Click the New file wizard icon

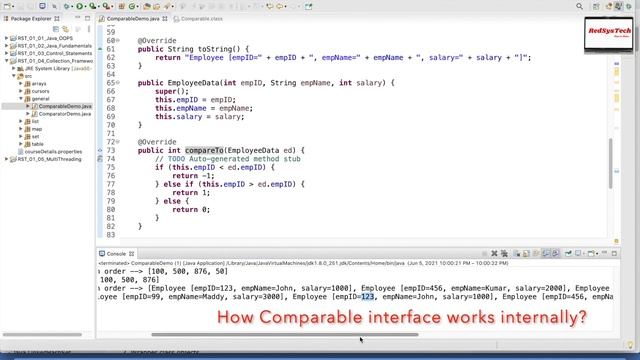point(7,6)
